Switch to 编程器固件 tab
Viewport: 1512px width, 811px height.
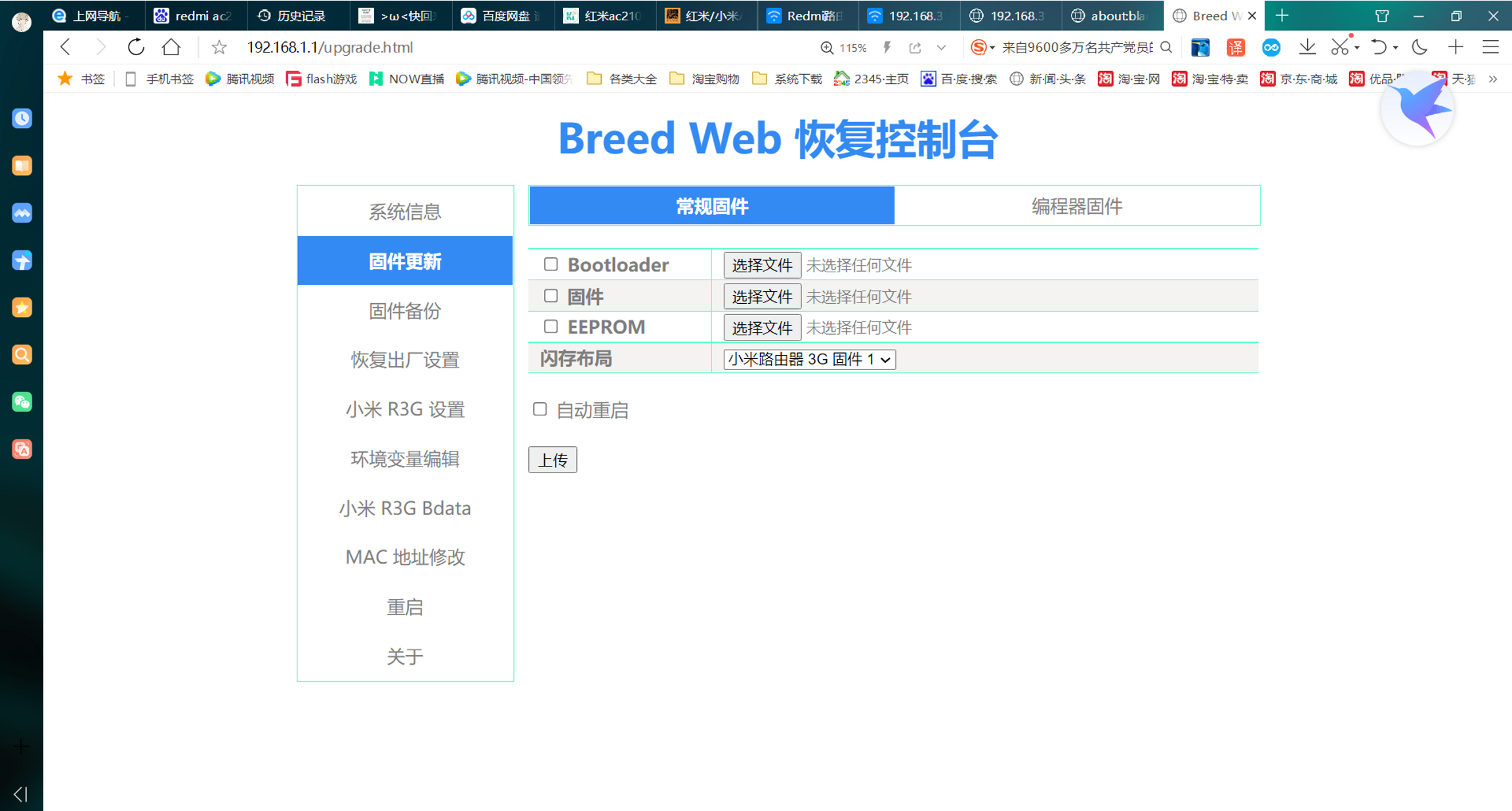(x=1076, y=206)
